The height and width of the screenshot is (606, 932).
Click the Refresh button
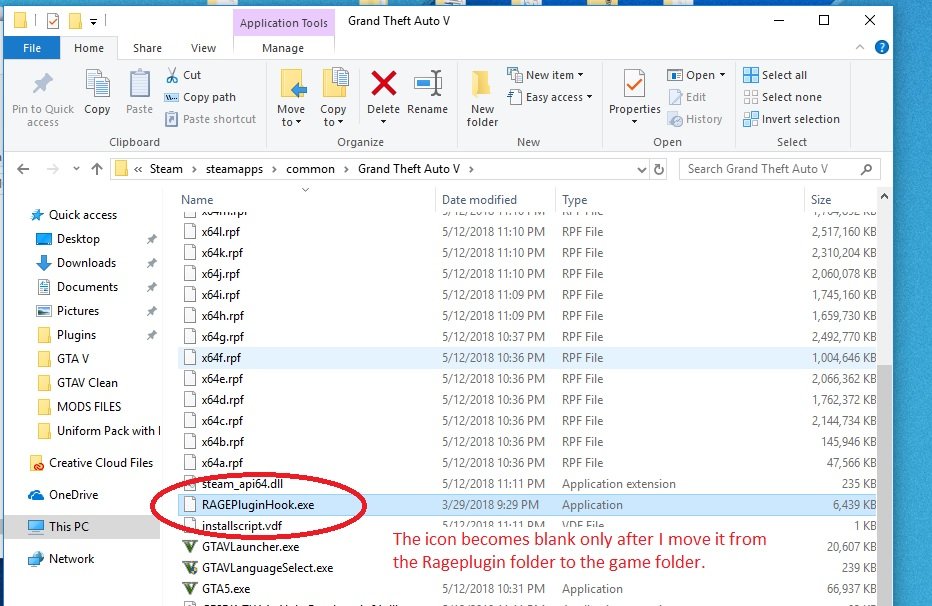pyautogui.click(x=659, y=170)
